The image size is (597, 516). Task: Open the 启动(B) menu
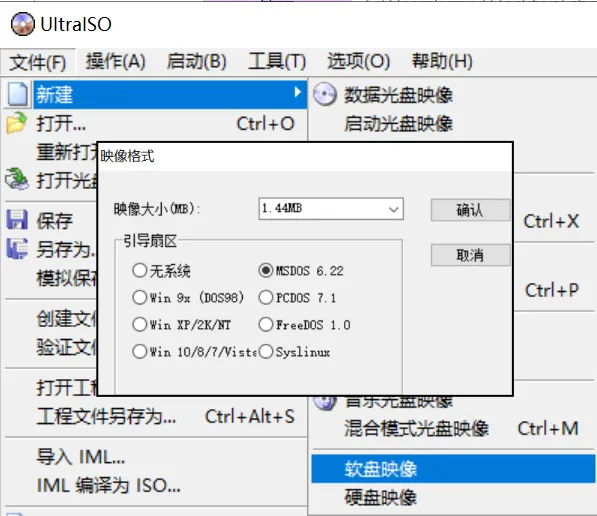pos(196,61)
